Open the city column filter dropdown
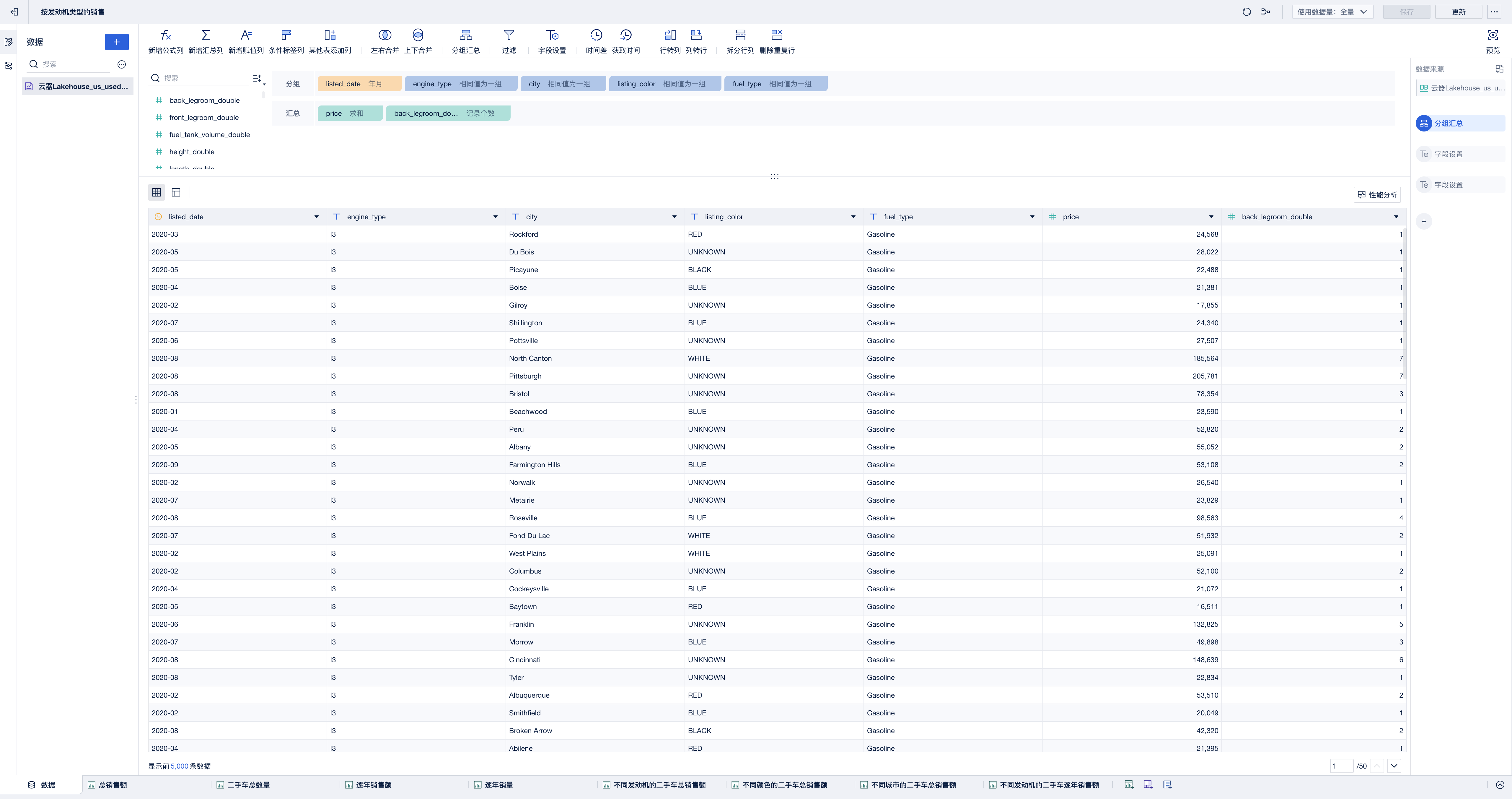 [x=674, y=217]
